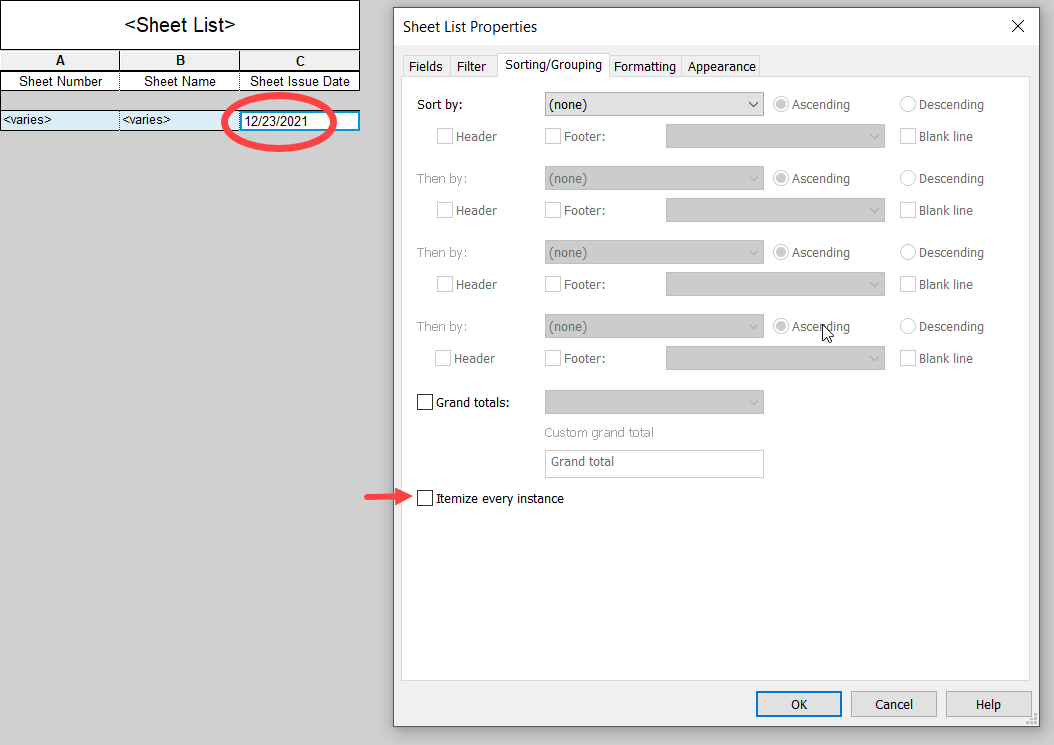Check the Grand totals checkbox
Image resolution: width=1054 pixels, height=745 pixels.
click(x=424, y=402)
